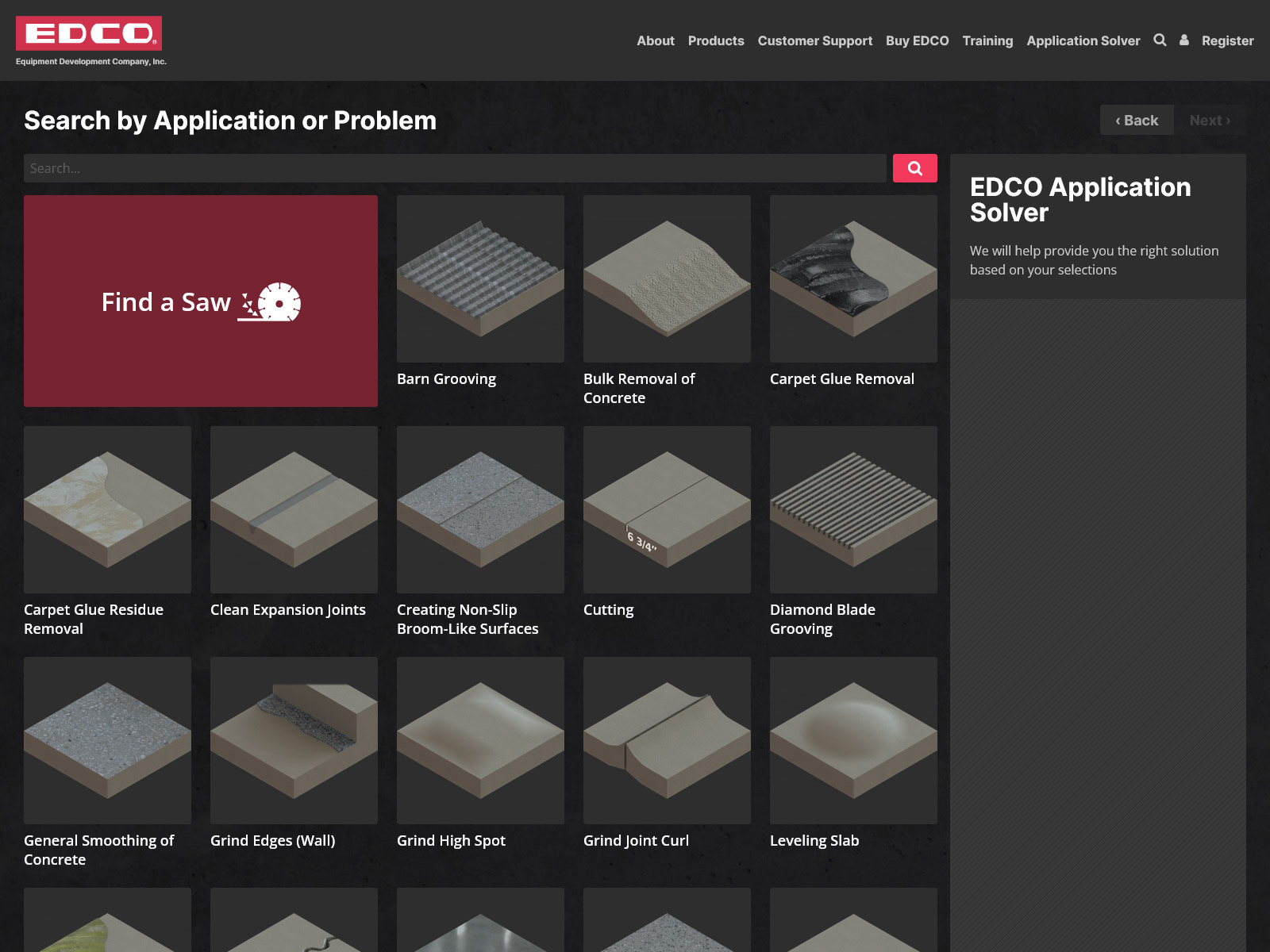Select the Grind High Spot image

pyautogui.click(x=480, y=741)
